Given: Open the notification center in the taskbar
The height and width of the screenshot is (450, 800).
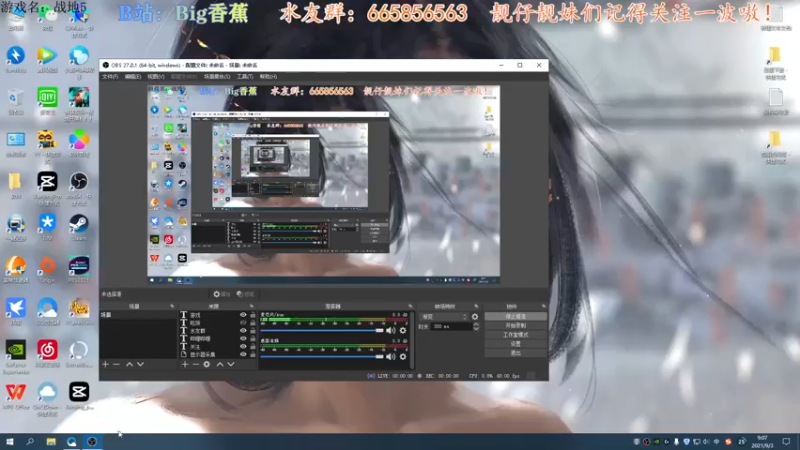Looking at the screenshot, I should [x=786, y=441].
